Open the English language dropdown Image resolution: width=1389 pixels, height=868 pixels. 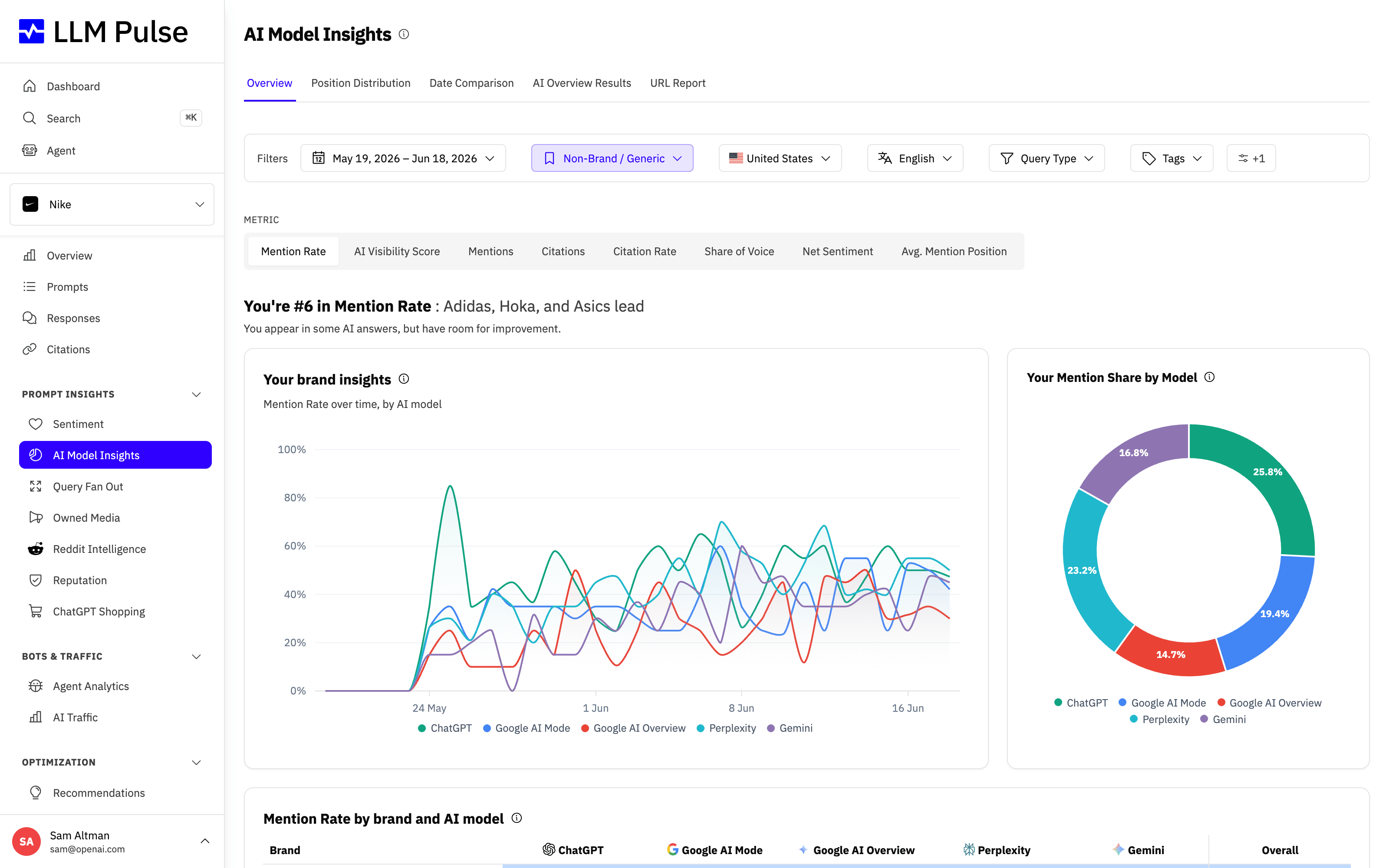coord(915,158)
